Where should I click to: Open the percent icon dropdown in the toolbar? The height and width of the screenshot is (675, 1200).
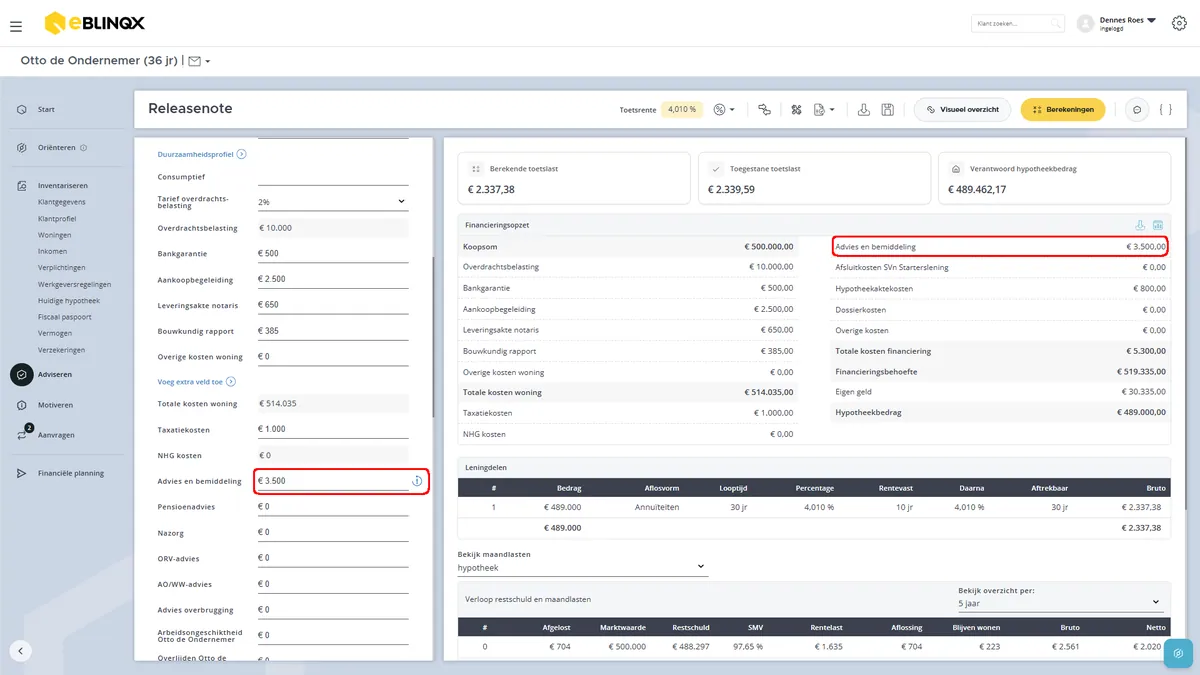pos(724,109)
